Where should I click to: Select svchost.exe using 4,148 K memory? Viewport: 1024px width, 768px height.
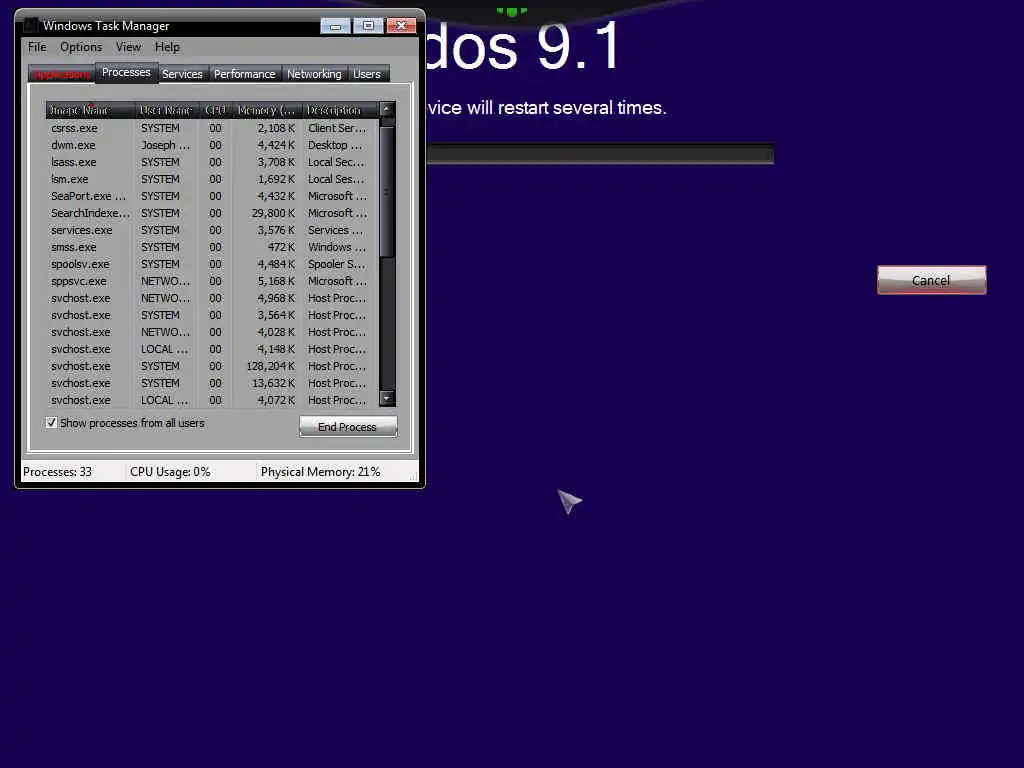[x=212, y=349]
